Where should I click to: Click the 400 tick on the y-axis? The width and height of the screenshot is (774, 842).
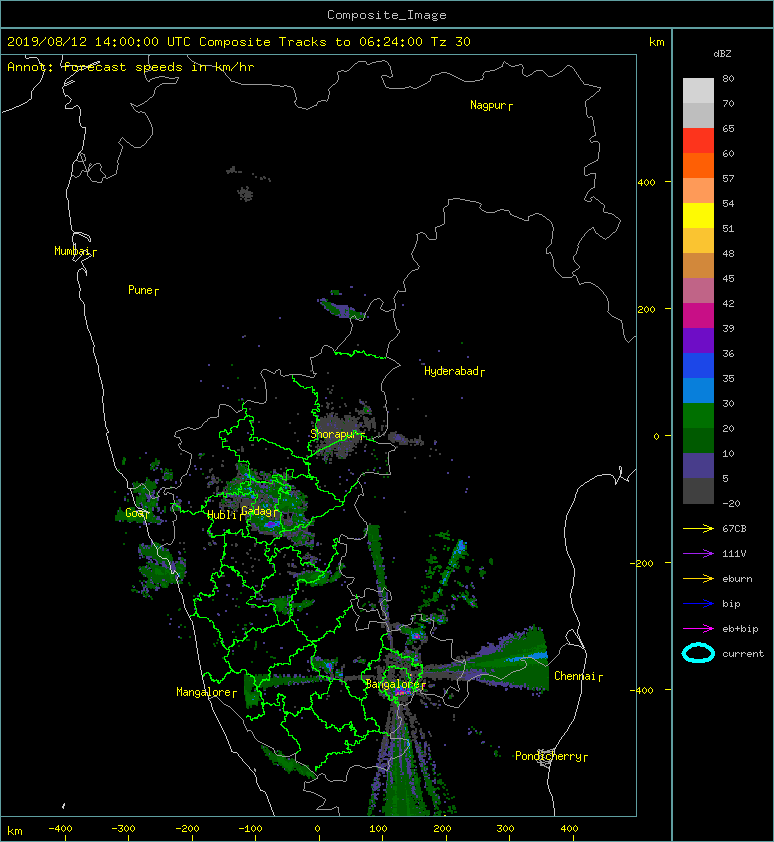click(647, 183)
